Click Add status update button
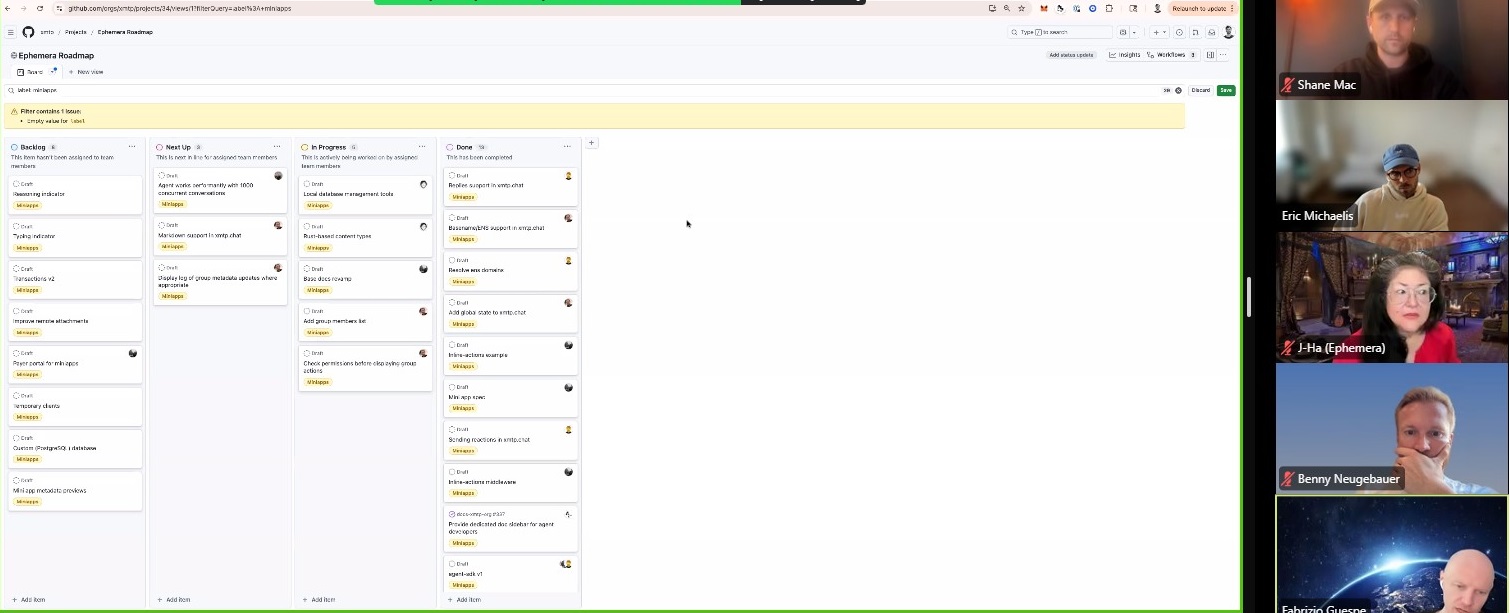The height and width of the screenshot is (613, 1510). pyautogui.click(x=1071, y=55)
